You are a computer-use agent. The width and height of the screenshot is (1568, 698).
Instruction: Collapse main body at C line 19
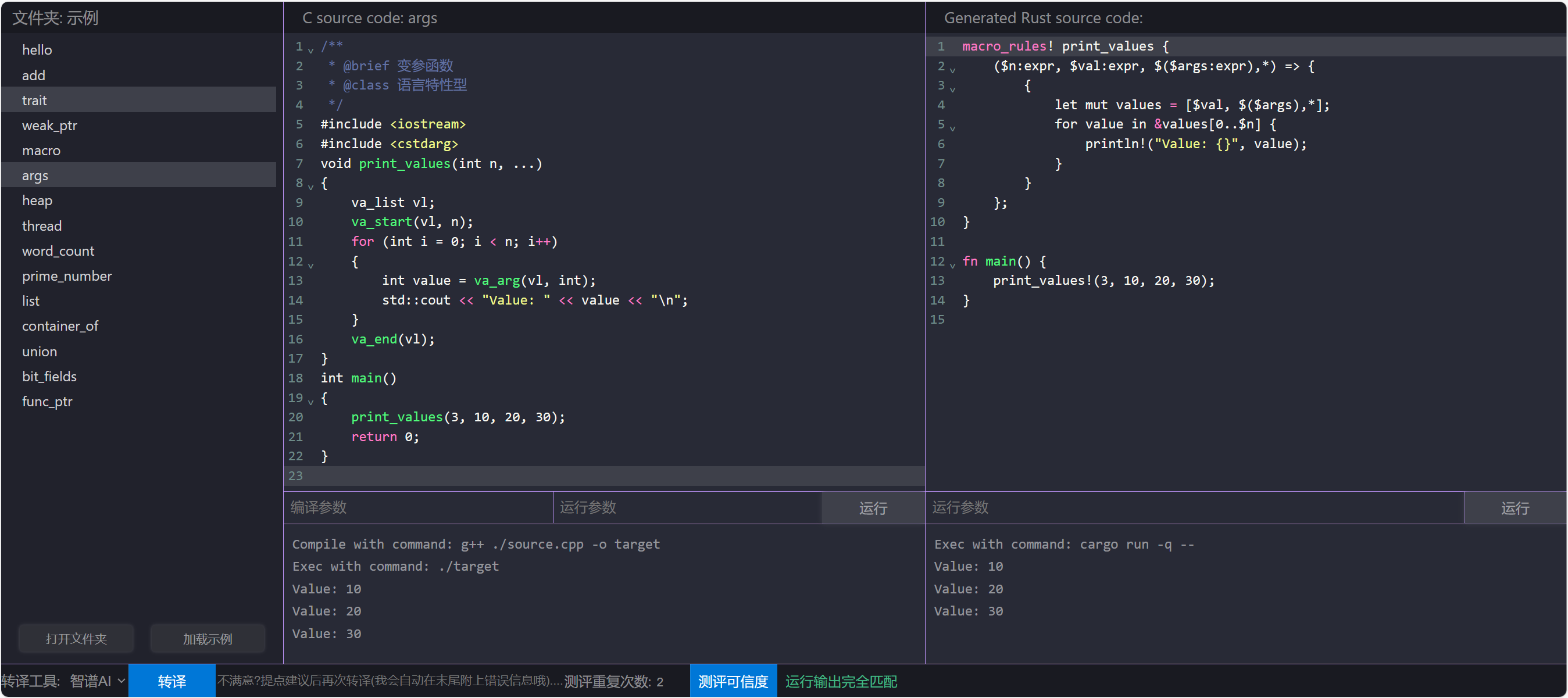[310, 402]
